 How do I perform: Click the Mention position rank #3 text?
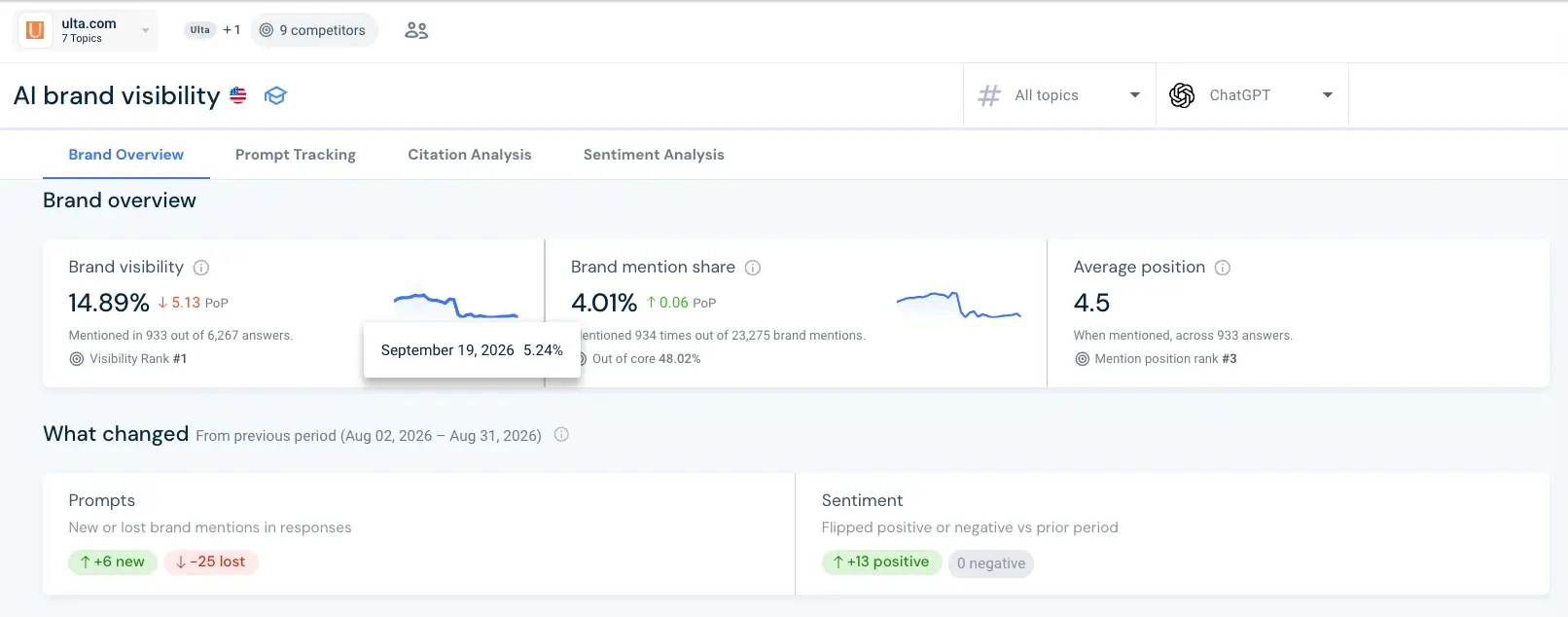[x=1165, y=359]
